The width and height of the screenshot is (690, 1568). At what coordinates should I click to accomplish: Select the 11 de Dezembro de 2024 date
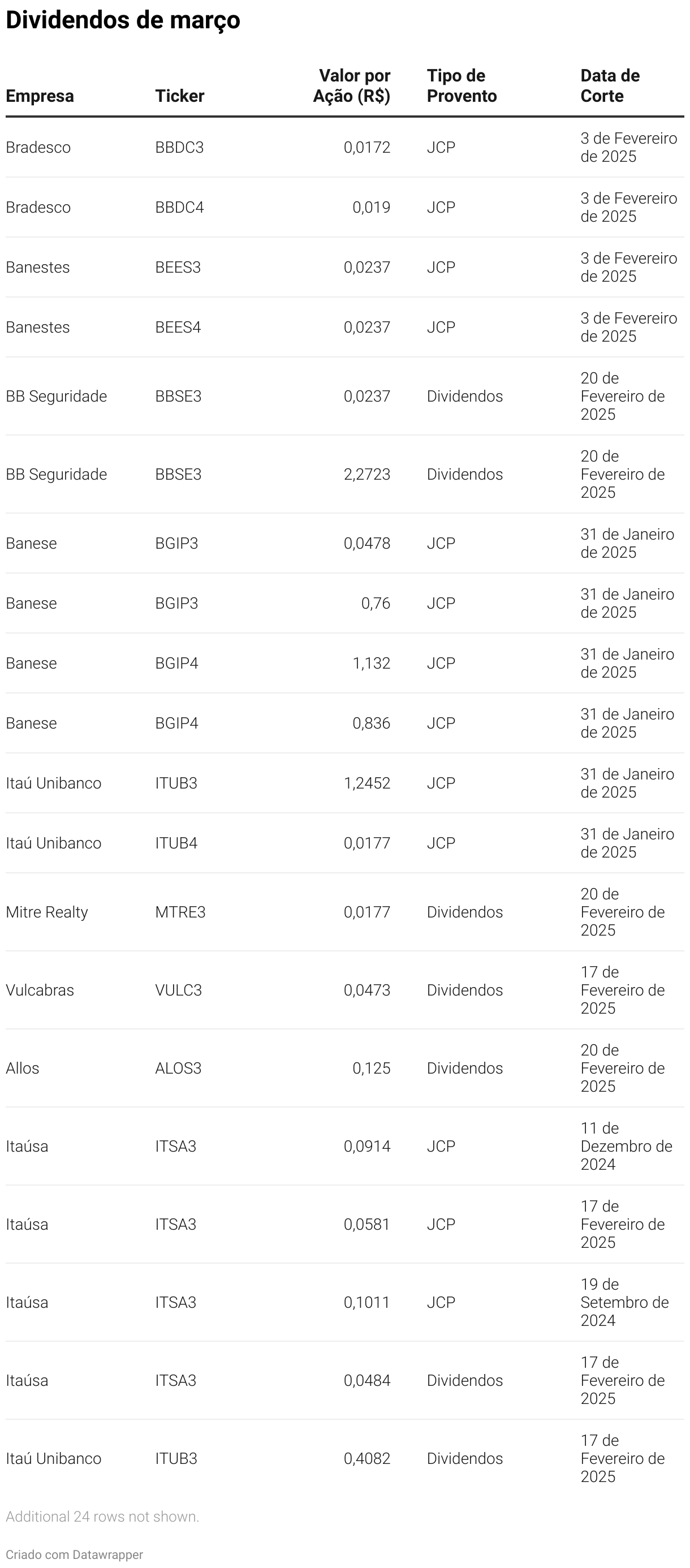pyautogui.click(x=626, y=1145)
